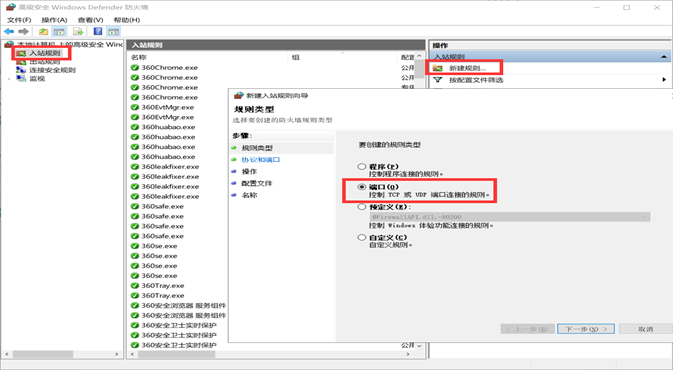Collapse the 入站规则 actions section arrow
This screenshot has width=673, height=370.
664,57
